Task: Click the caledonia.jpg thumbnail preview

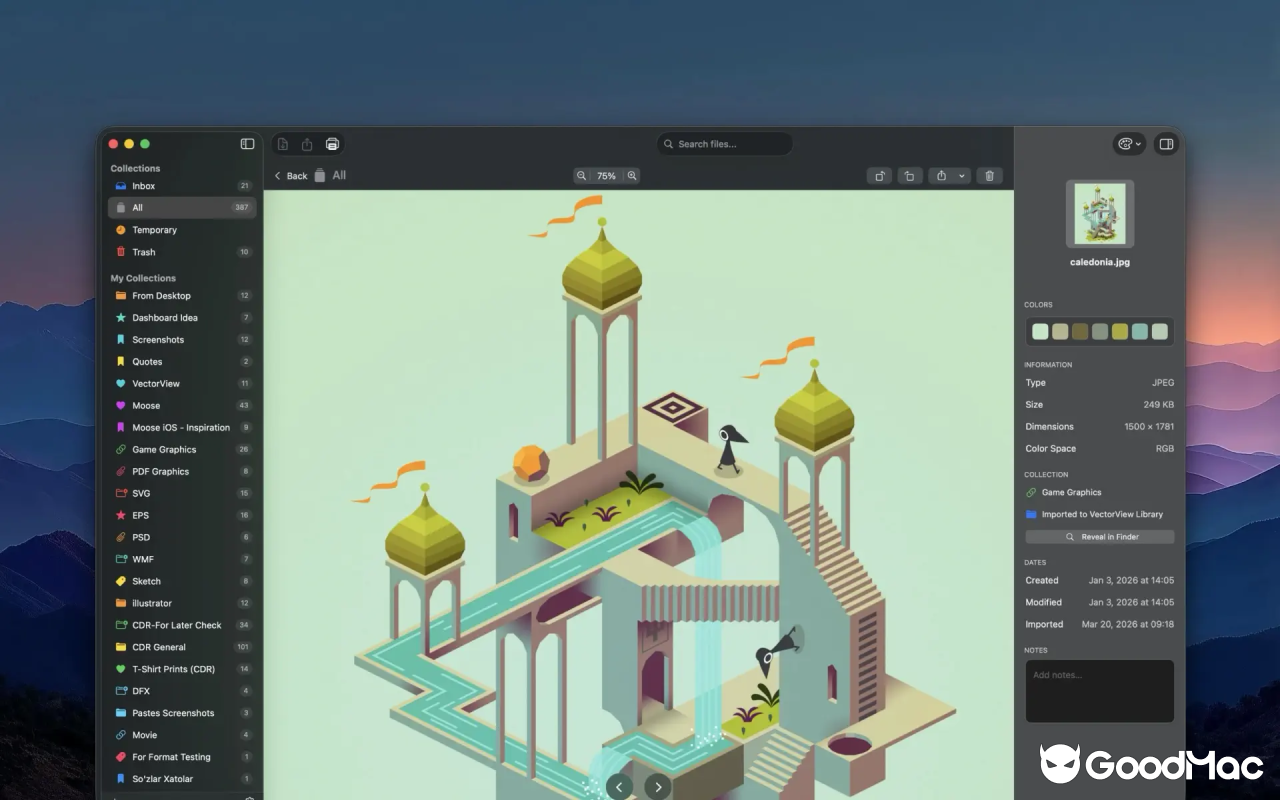Action: tap(1100, 214)
